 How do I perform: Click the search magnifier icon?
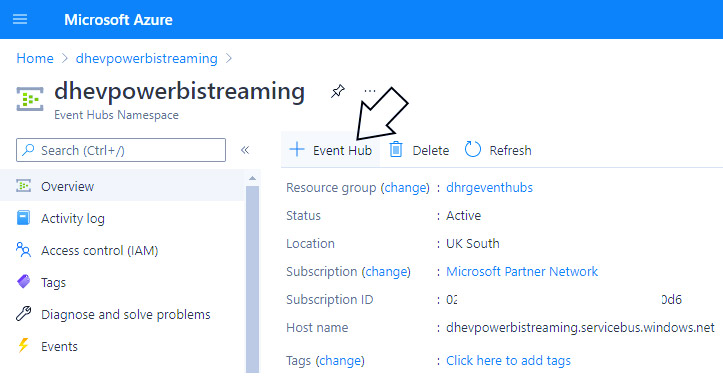tap(28, 150)
